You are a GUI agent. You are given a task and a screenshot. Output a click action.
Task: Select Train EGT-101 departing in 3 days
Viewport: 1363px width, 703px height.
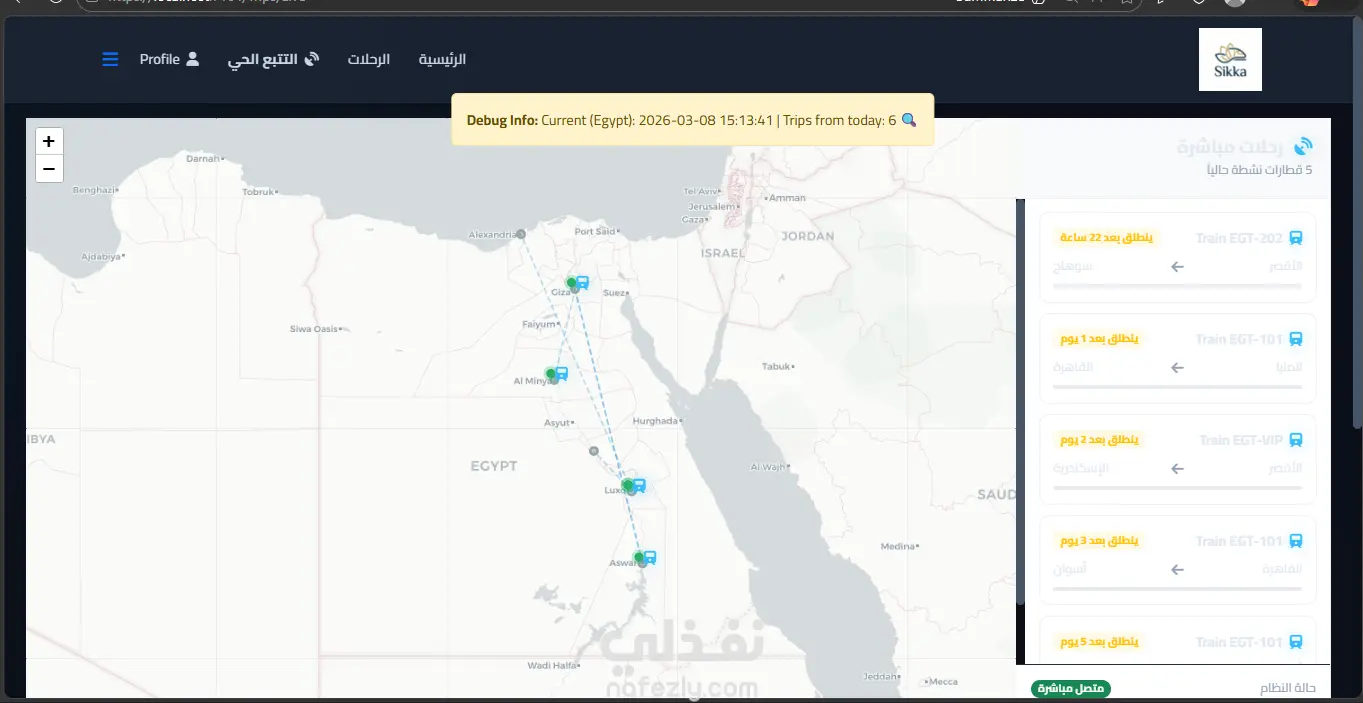tap(1239, 541)
